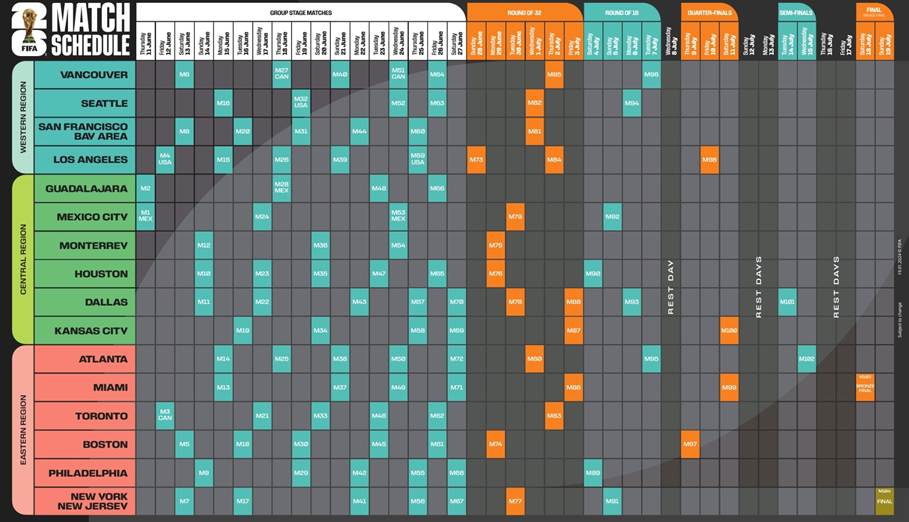Click the SEATTLE city row label
The image size is (909, 522).
(x=85, y=103)
